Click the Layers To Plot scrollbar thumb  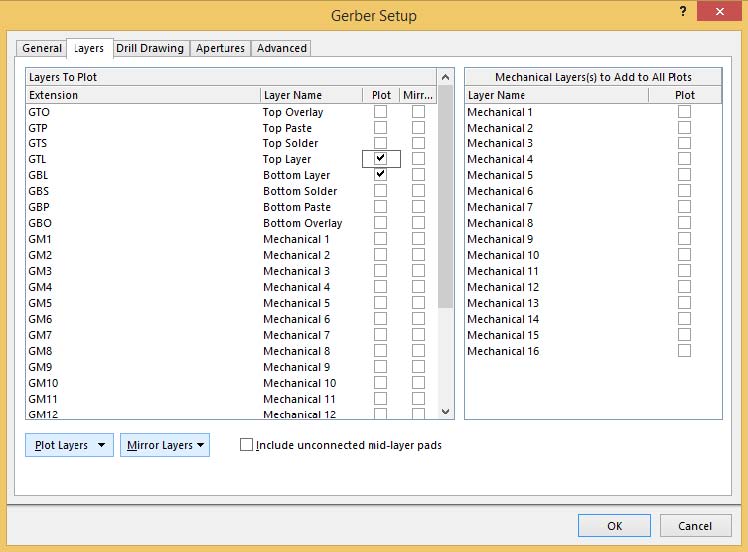tap(445, 197)
